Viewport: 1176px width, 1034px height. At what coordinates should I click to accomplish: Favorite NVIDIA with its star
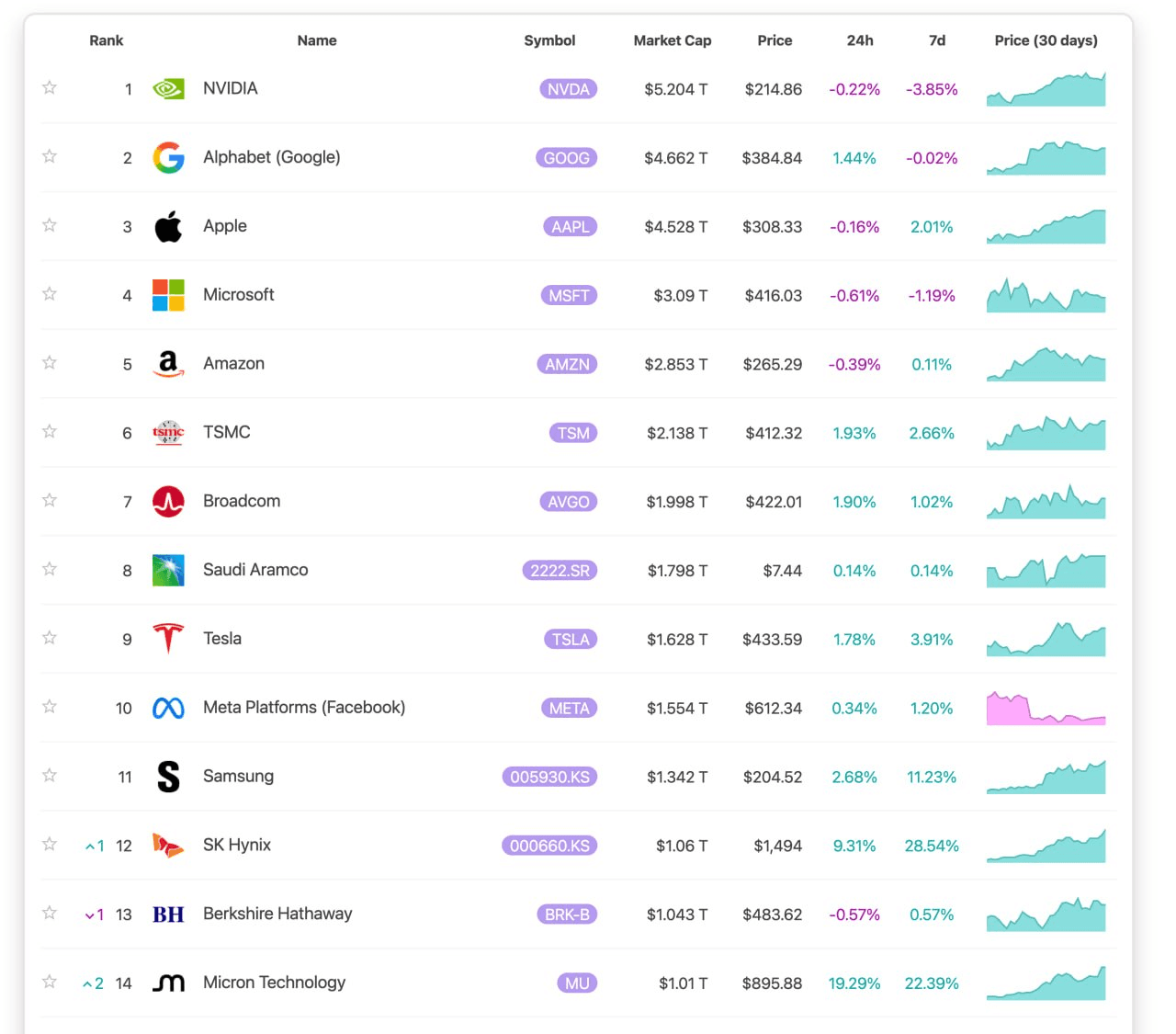click(50, 88)
